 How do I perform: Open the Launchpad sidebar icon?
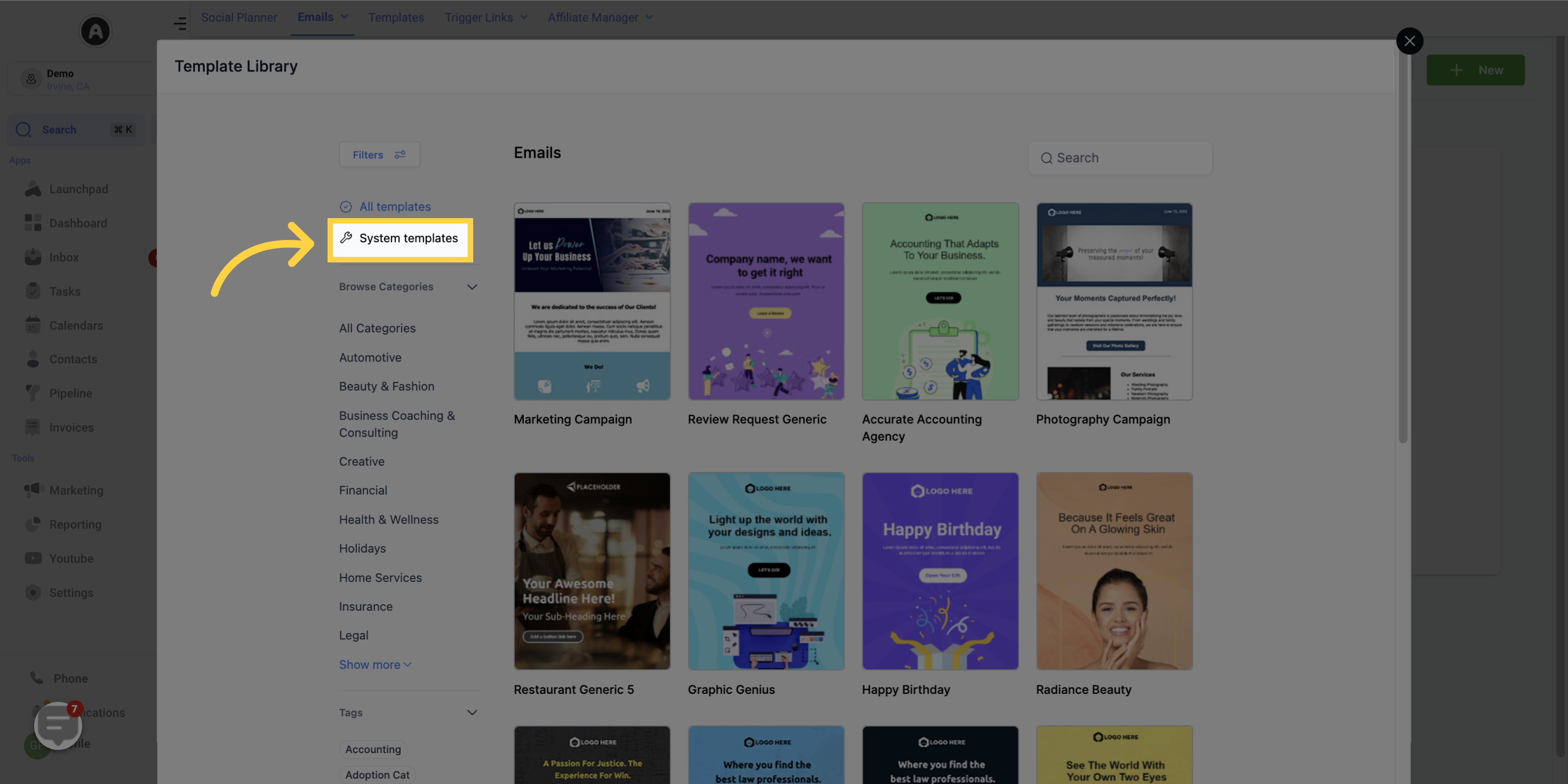(33, 189)
